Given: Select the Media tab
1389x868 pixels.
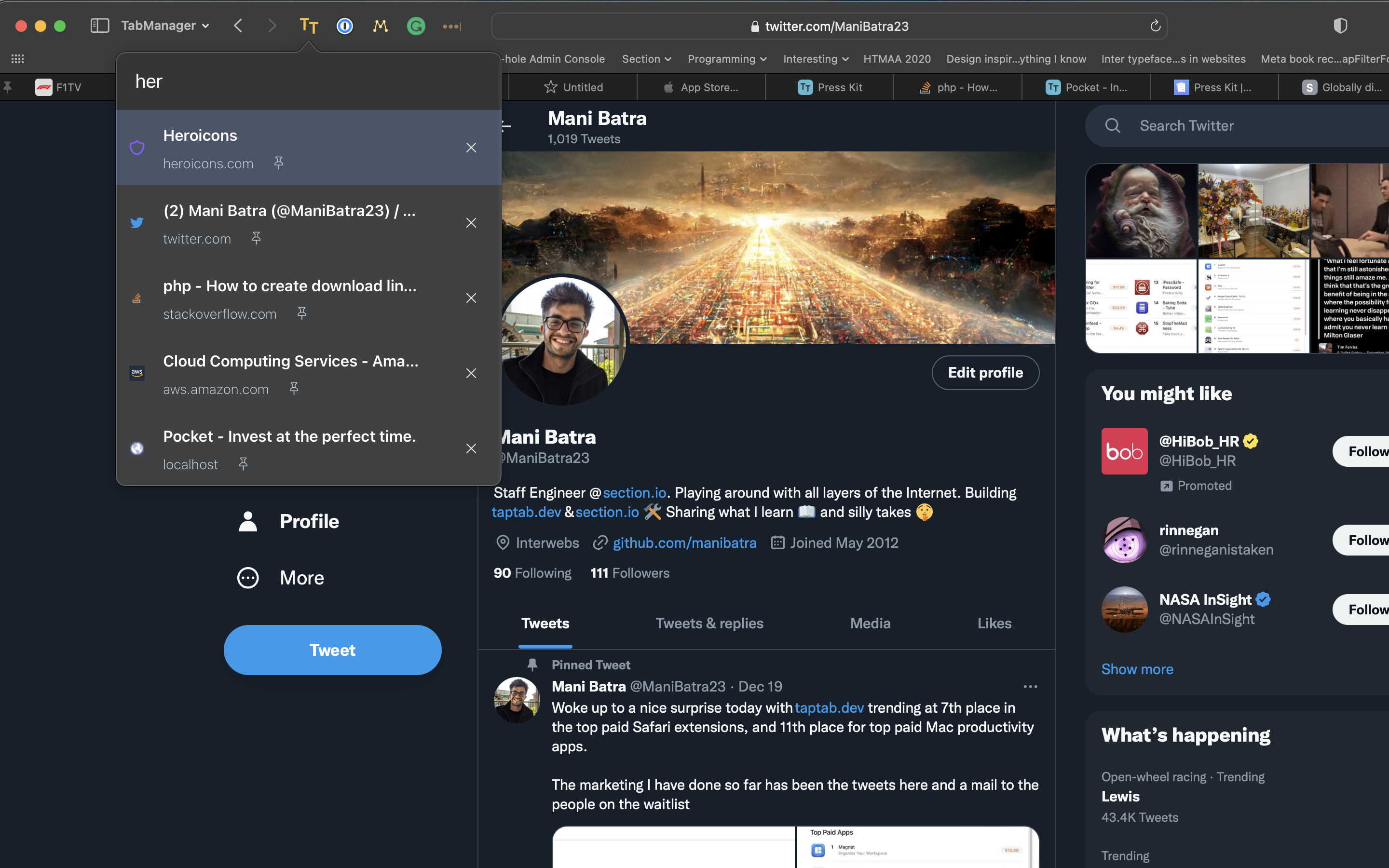Looking at the screenshot, I should pyautogui.click(x=870, y=624).
